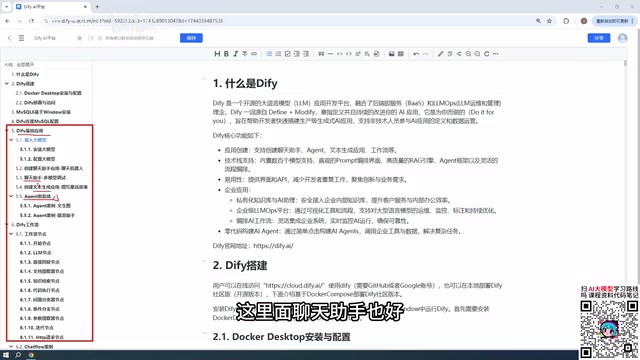Undo the last edit in editor
The height and width of the screenshot is (360, 640).
click(x=416, y=54)
